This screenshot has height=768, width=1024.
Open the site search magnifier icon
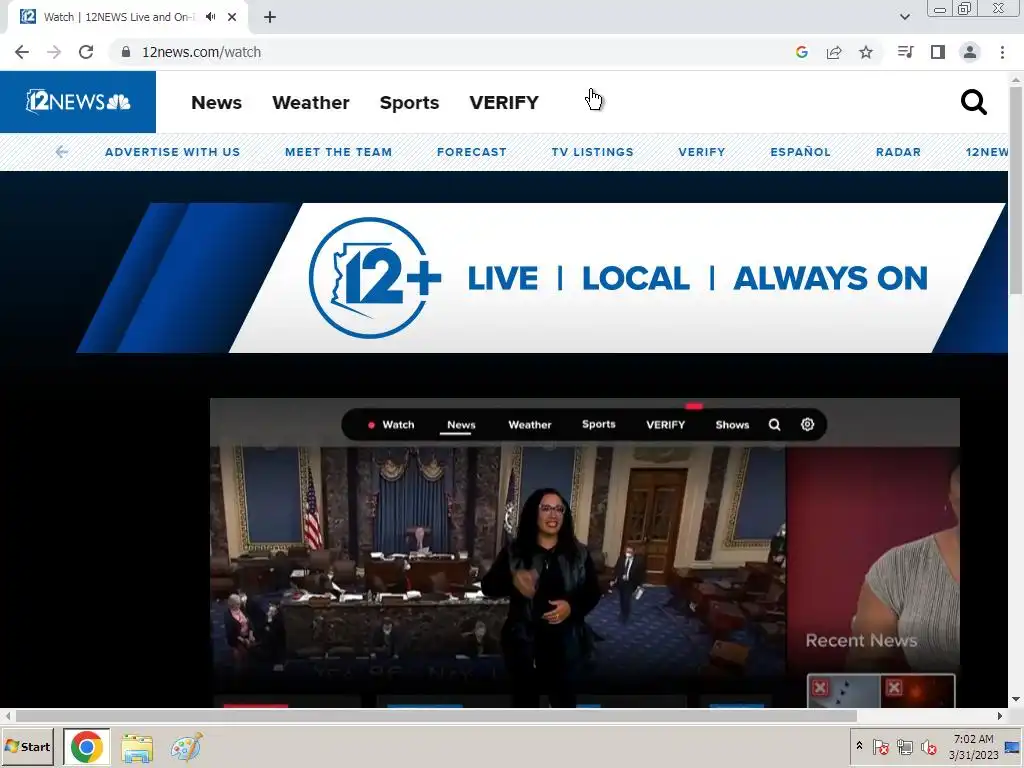click(x=973, y=102)
